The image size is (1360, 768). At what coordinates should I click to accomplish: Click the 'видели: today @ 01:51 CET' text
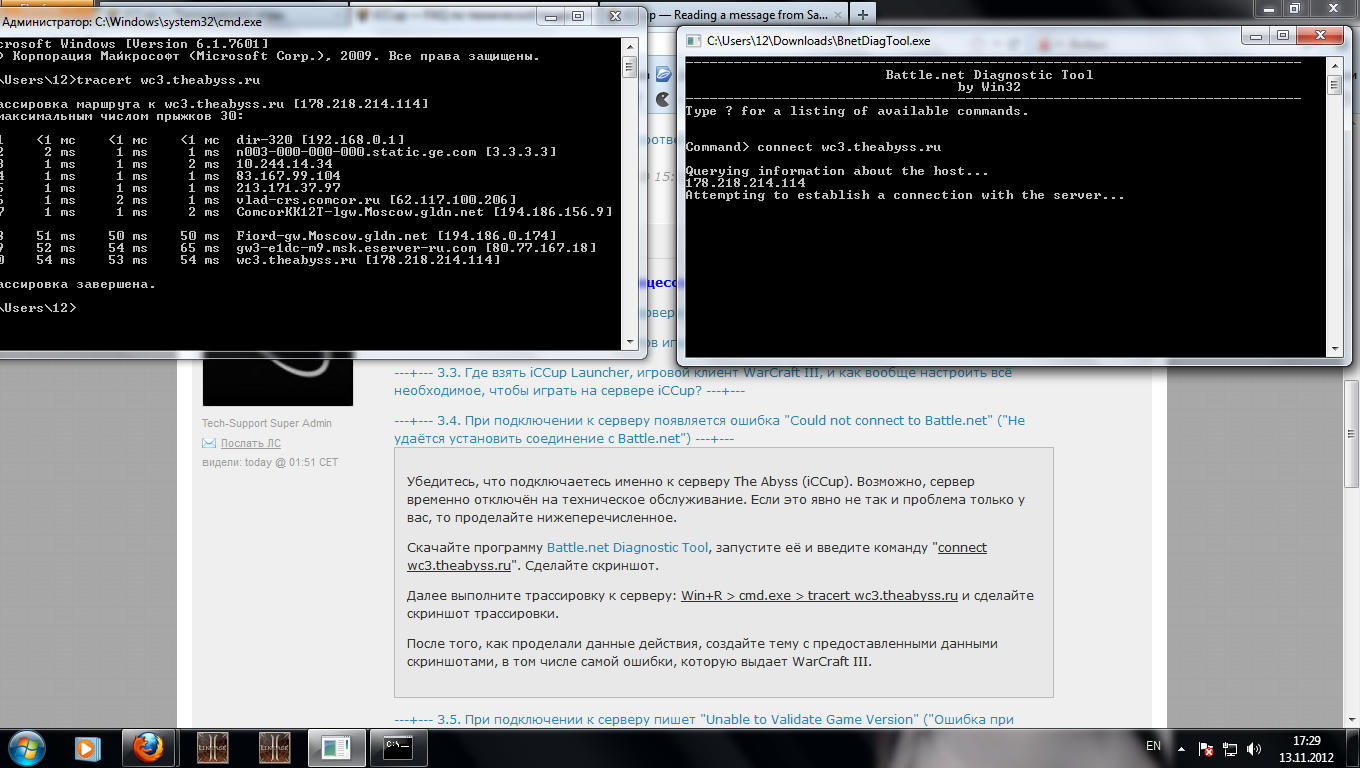pyautogui.click(x=270, y=462)
